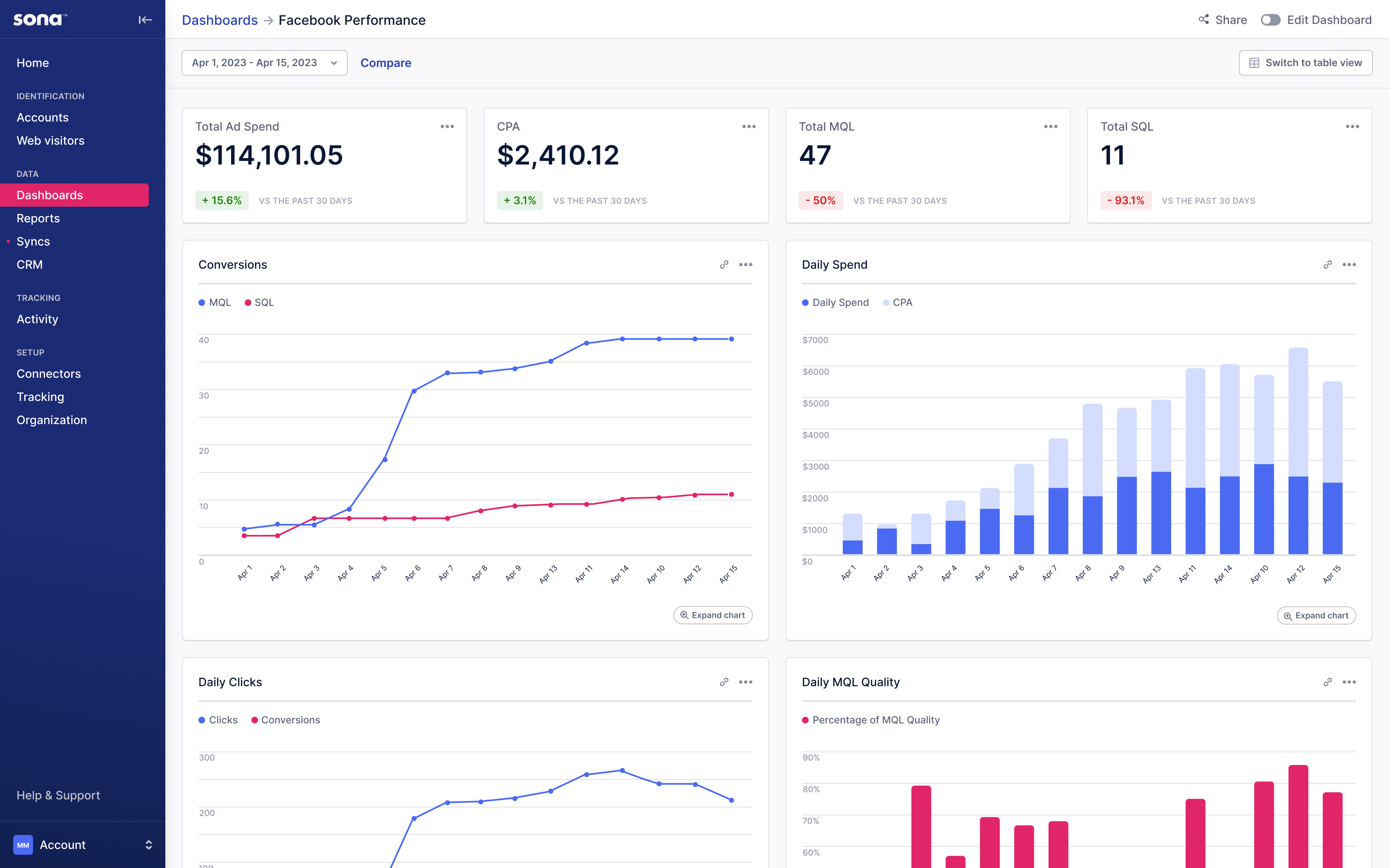
Task: Click Expand chart under Conversions
Action: [713, 615]
